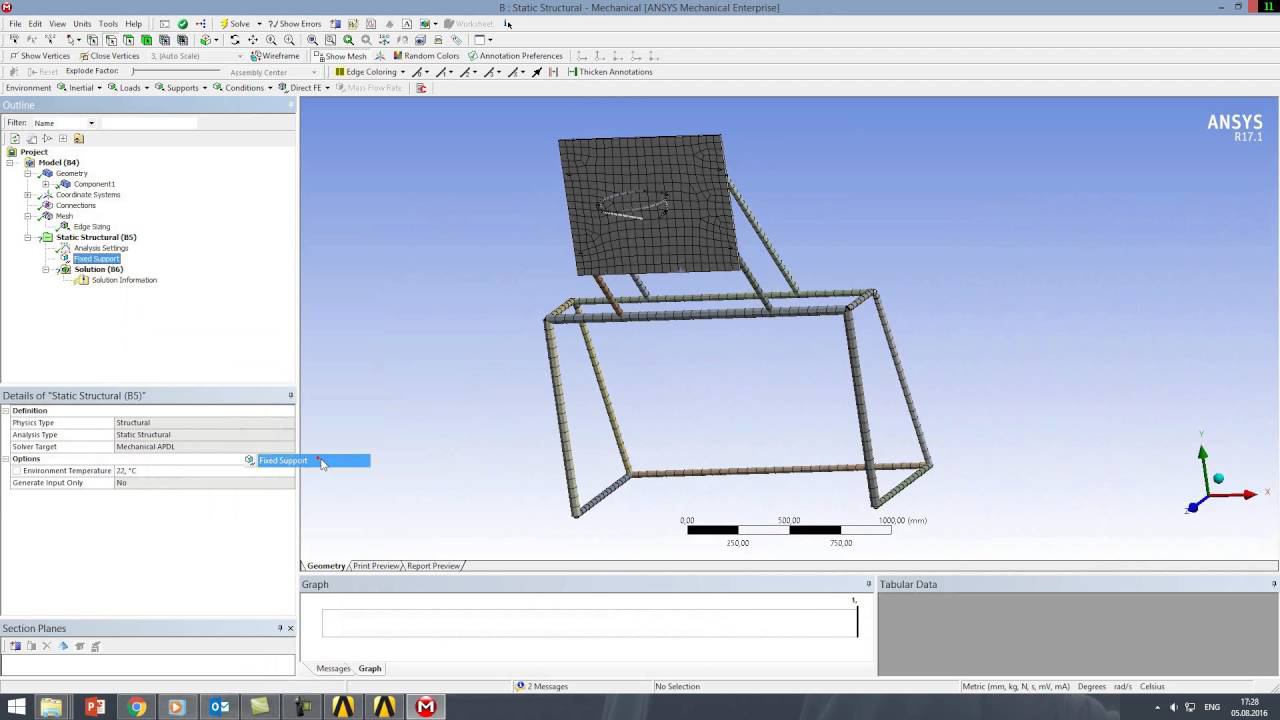The height and width of the screenshot is (720, 1280).
Task: Toggle the Wireframe display mode
Action: pyautogui.click(x=275, y=56)
